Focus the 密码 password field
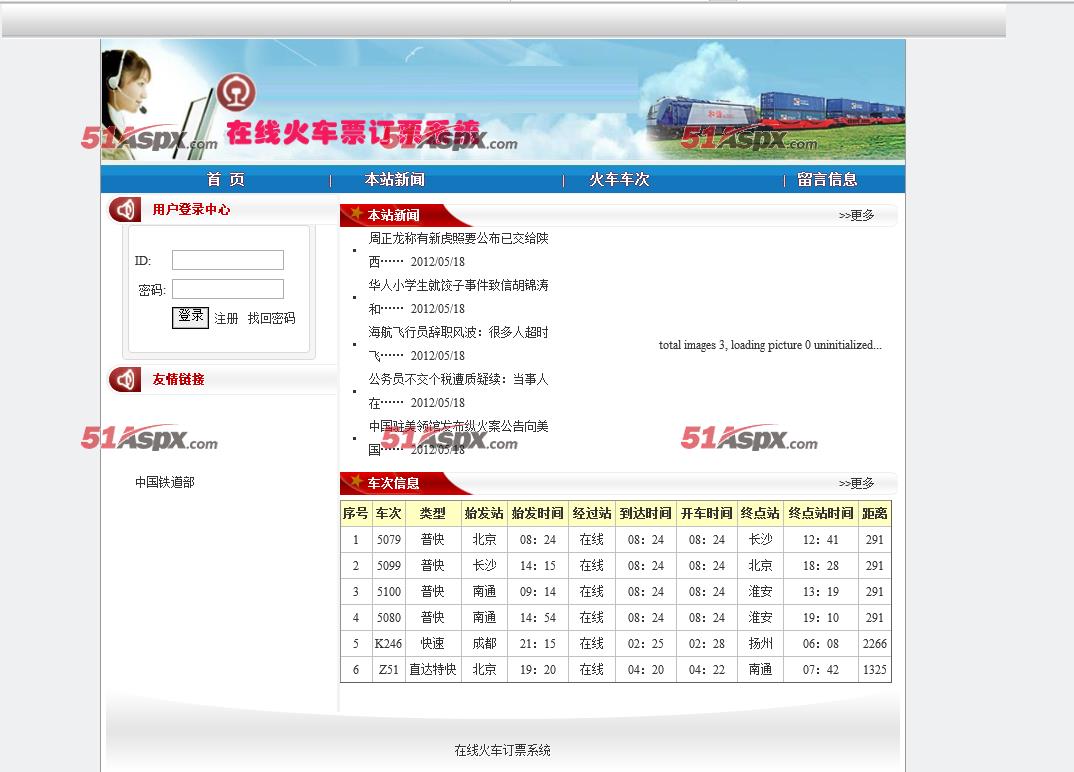1074x772 pixels. [x=228, y=289]
